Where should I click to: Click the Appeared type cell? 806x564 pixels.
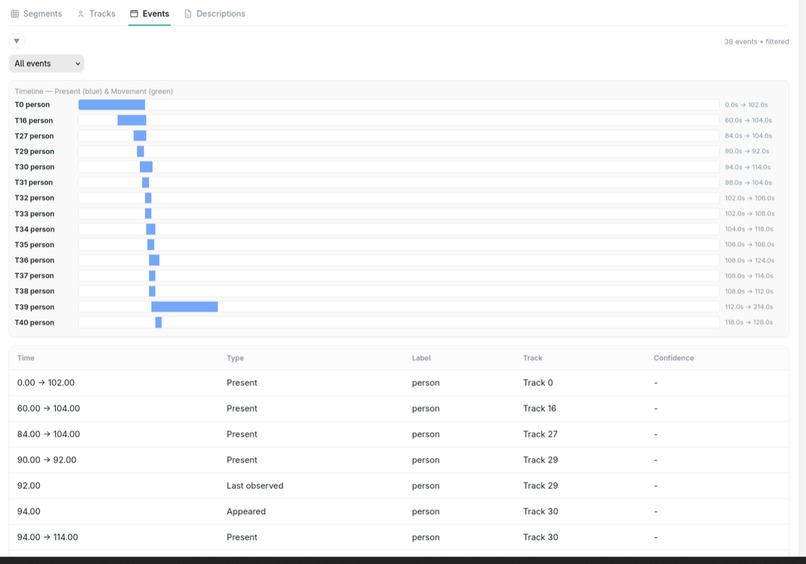tap(246, 512)
